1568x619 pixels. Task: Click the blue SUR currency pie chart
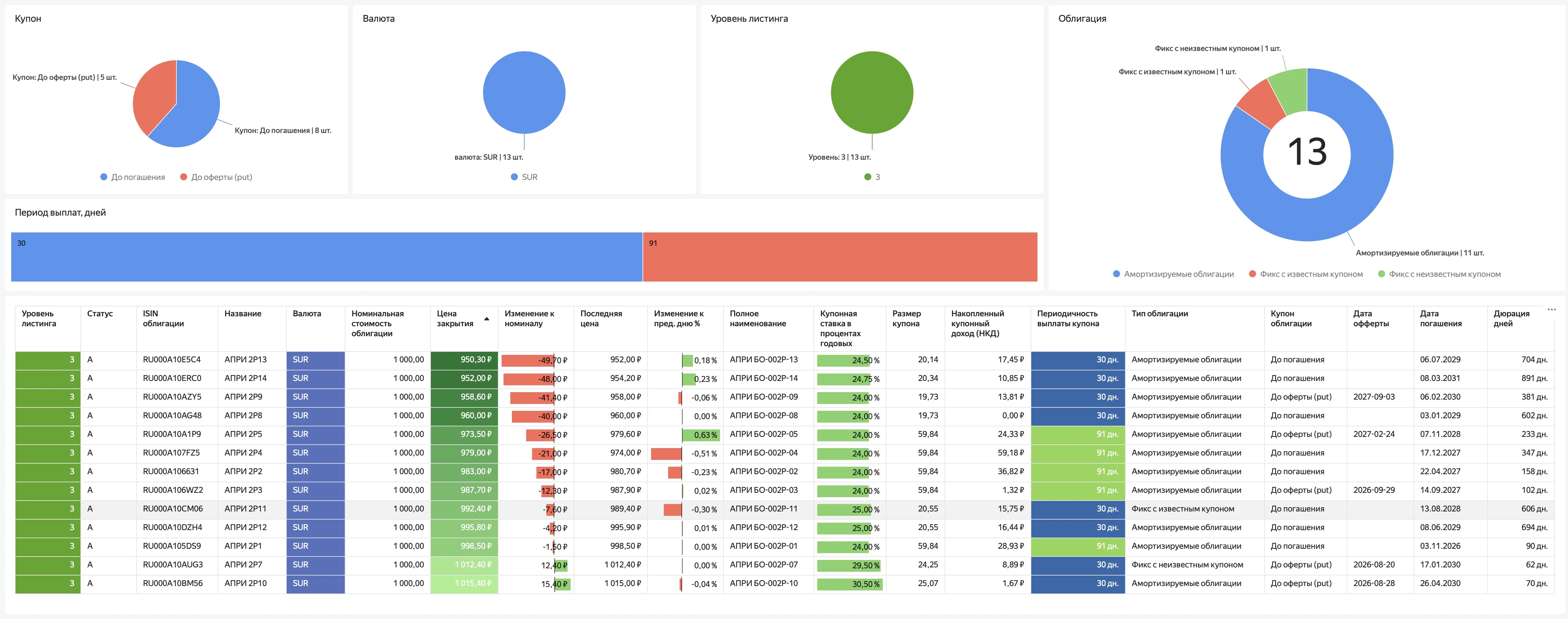point(524,92)
